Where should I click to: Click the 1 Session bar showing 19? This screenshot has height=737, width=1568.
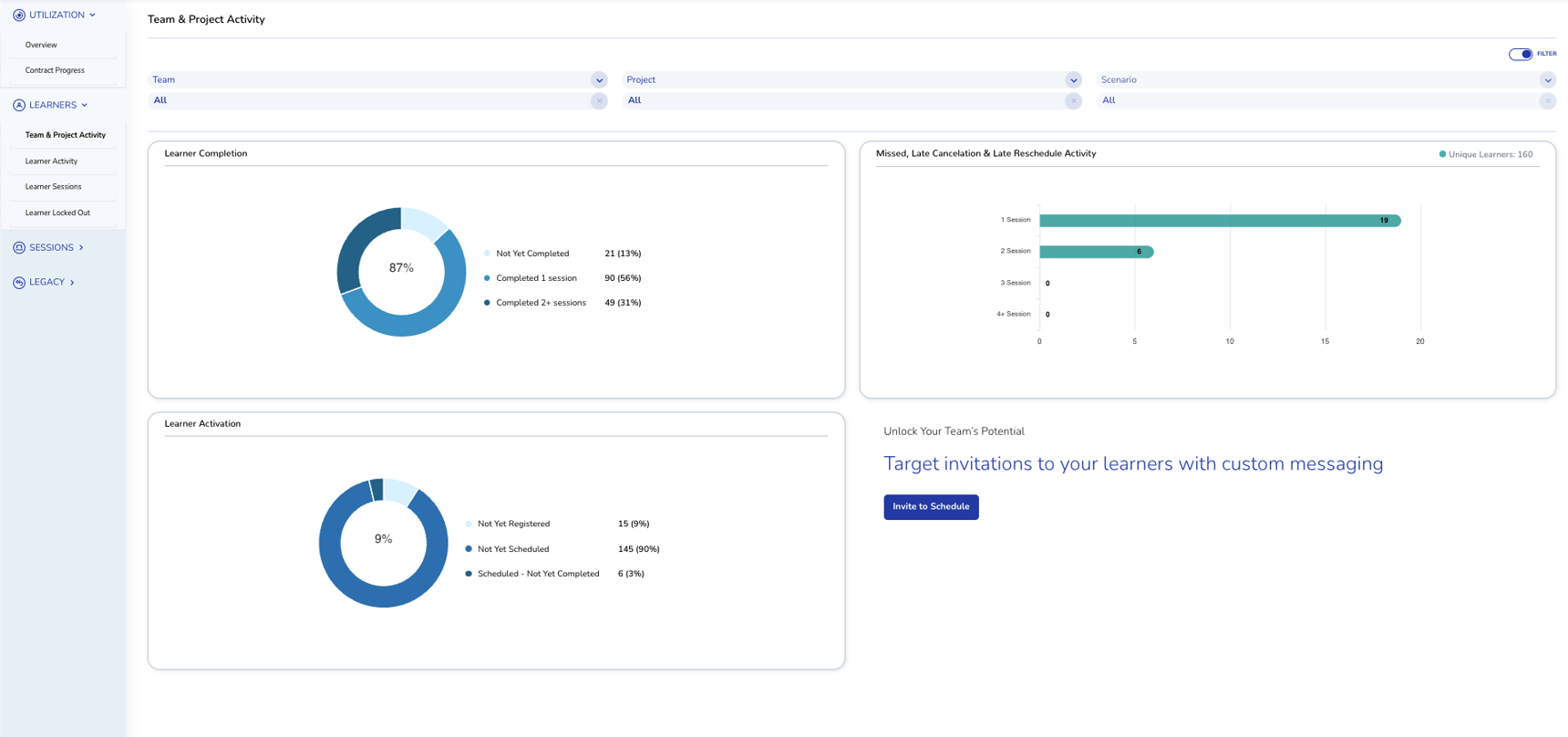[1220, 221]
